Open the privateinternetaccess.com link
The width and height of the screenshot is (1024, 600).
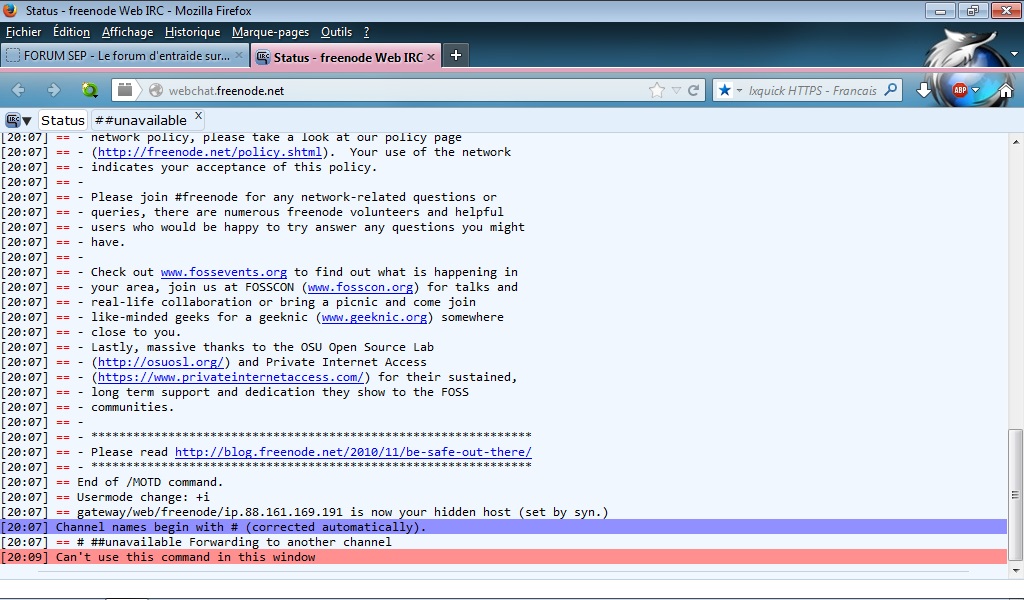231,377
